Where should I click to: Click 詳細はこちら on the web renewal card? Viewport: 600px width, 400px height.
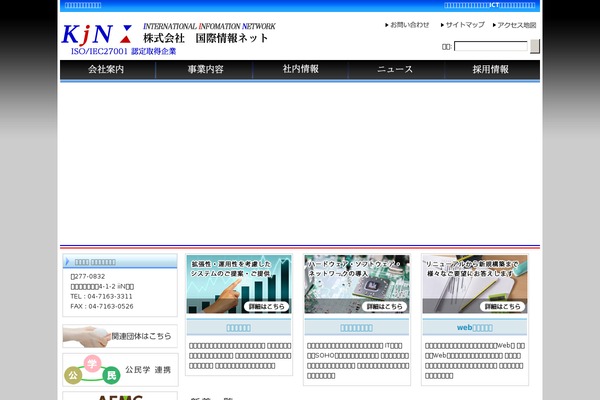[502, 307]
